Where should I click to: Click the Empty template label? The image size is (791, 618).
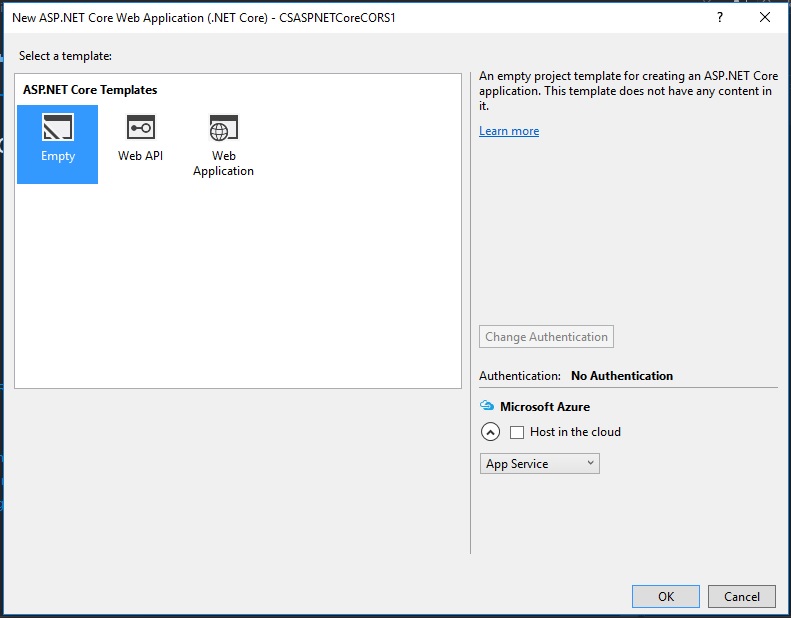point(58,156)
